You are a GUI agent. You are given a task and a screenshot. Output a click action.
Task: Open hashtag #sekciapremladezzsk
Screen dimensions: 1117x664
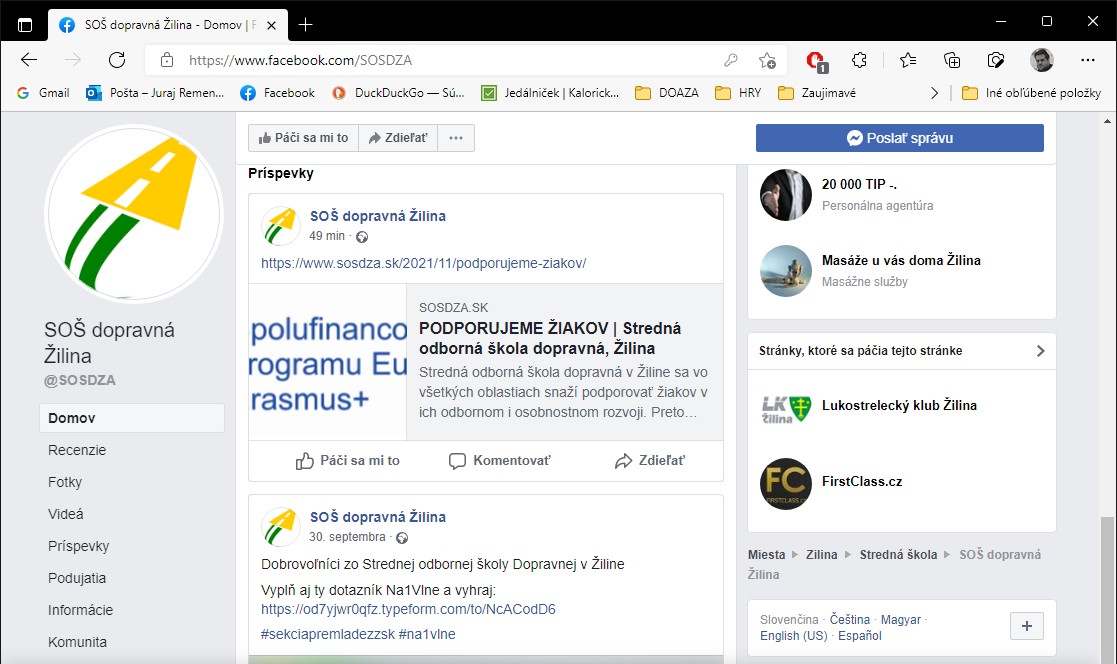[x=328, y=634]
